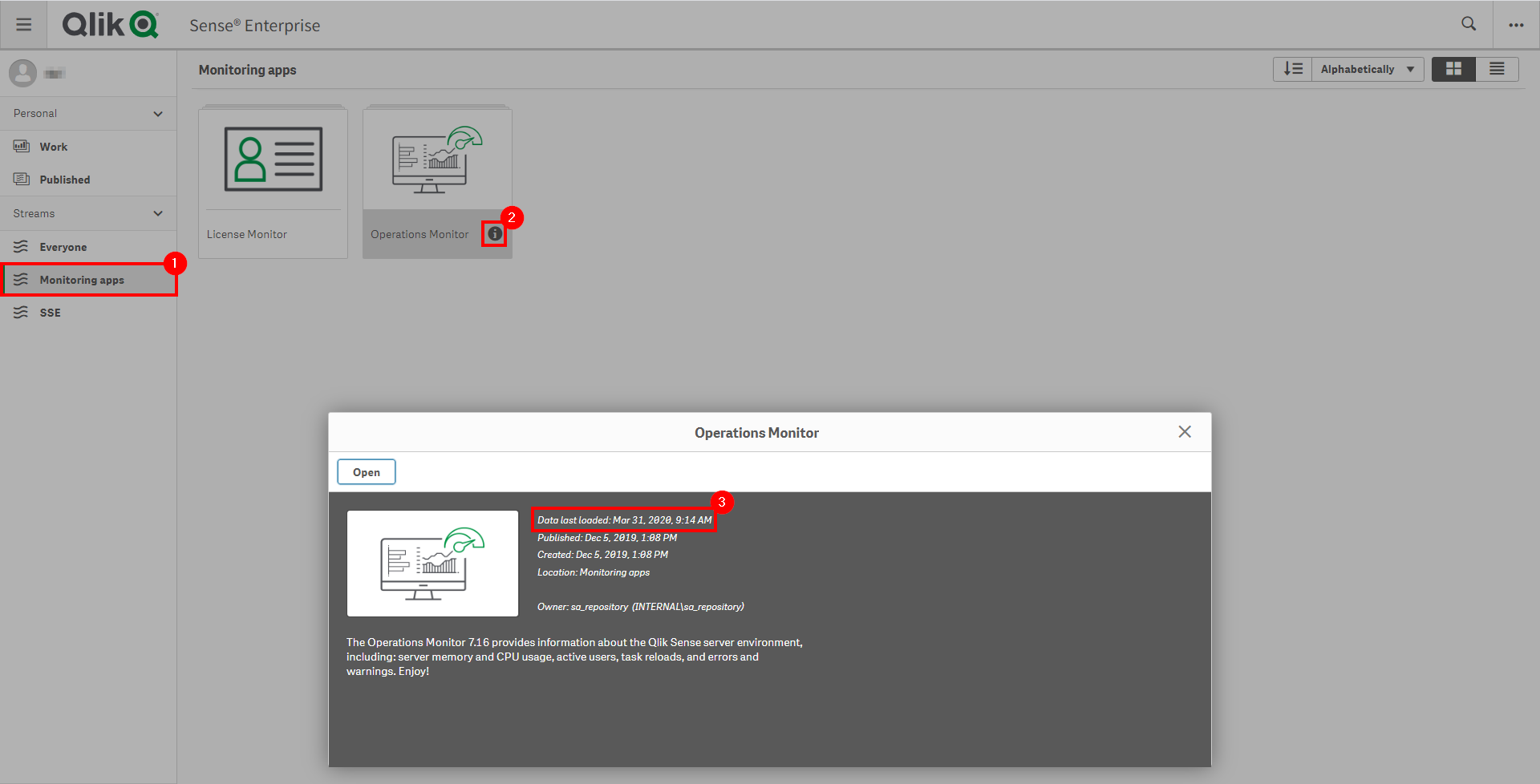Open the hamburger navigation menu
1540x784 pixels.
click(x=24, y=24)
